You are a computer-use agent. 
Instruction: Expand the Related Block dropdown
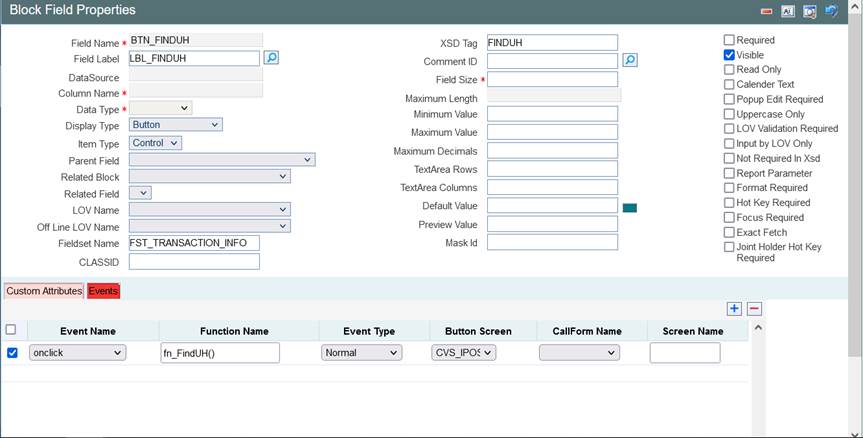coord(210,176)
